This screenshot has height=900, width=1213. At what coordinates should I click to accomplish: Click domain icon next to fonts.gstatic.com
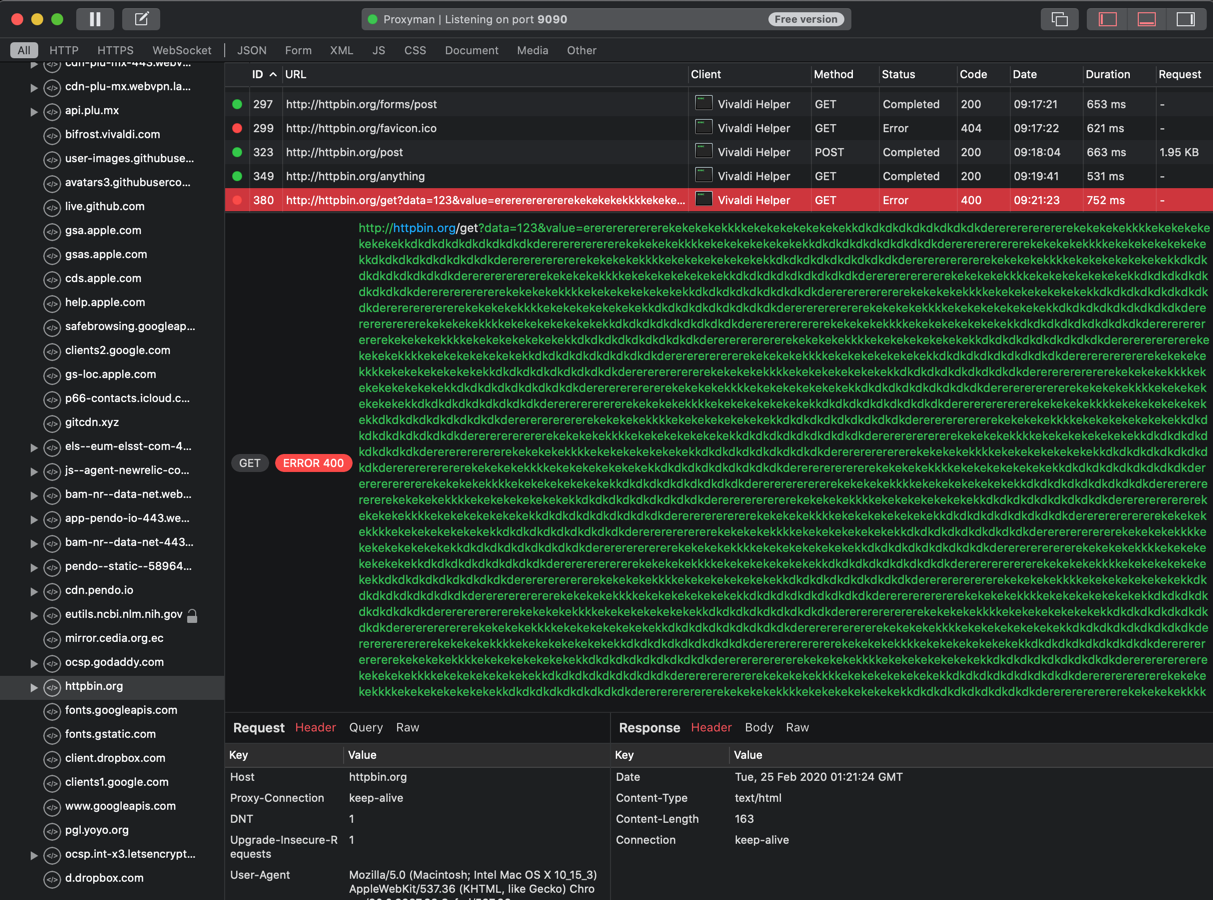[x=52, y=735]
